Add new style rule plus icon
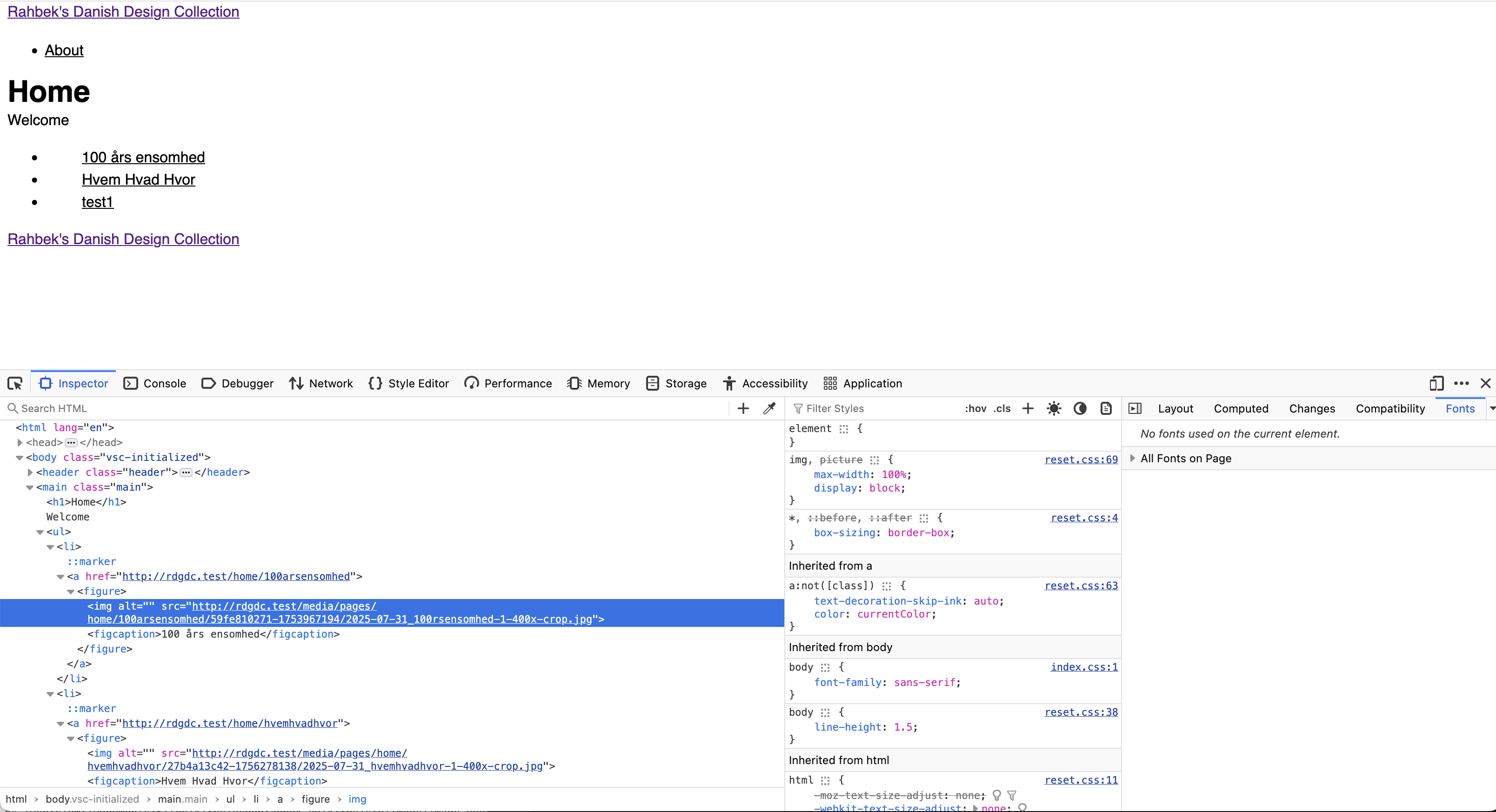The width and height of the screenshot is (1496, 812). (1028, 409)
